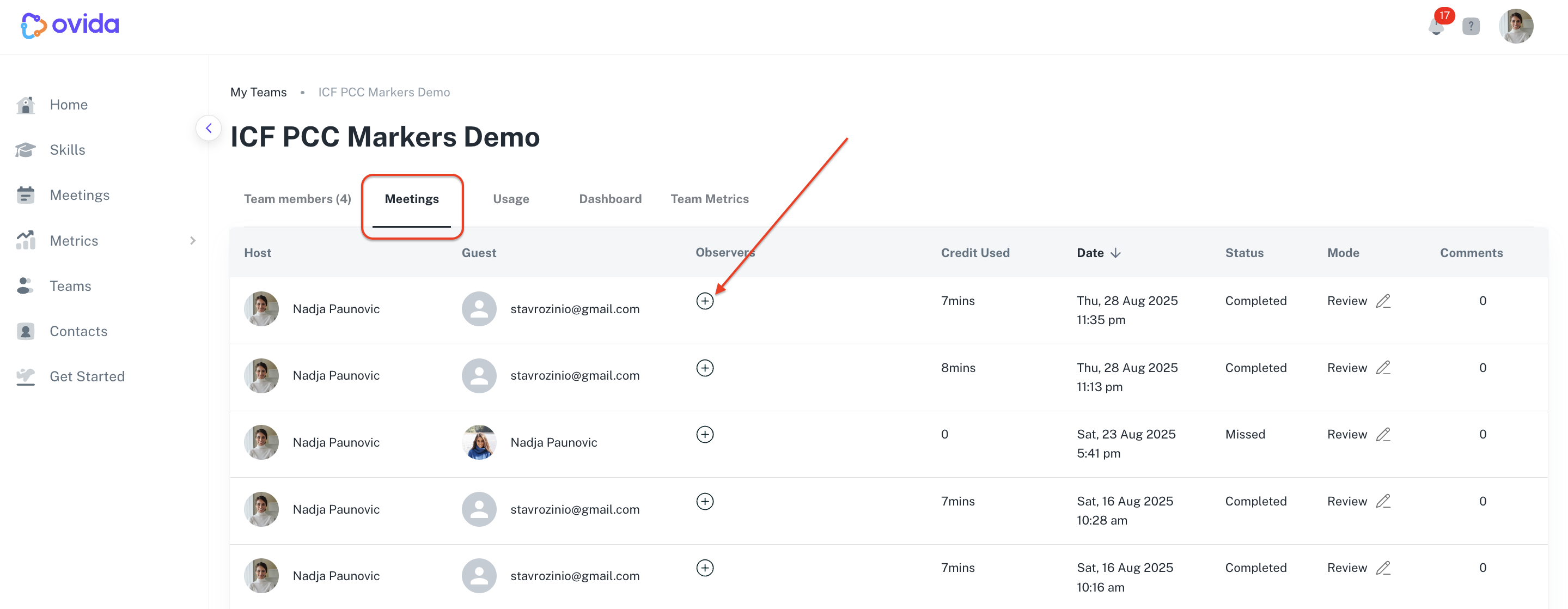1568x609 pixels.
Task: Expand the Metrics submenu chevron
Action: 192,241
